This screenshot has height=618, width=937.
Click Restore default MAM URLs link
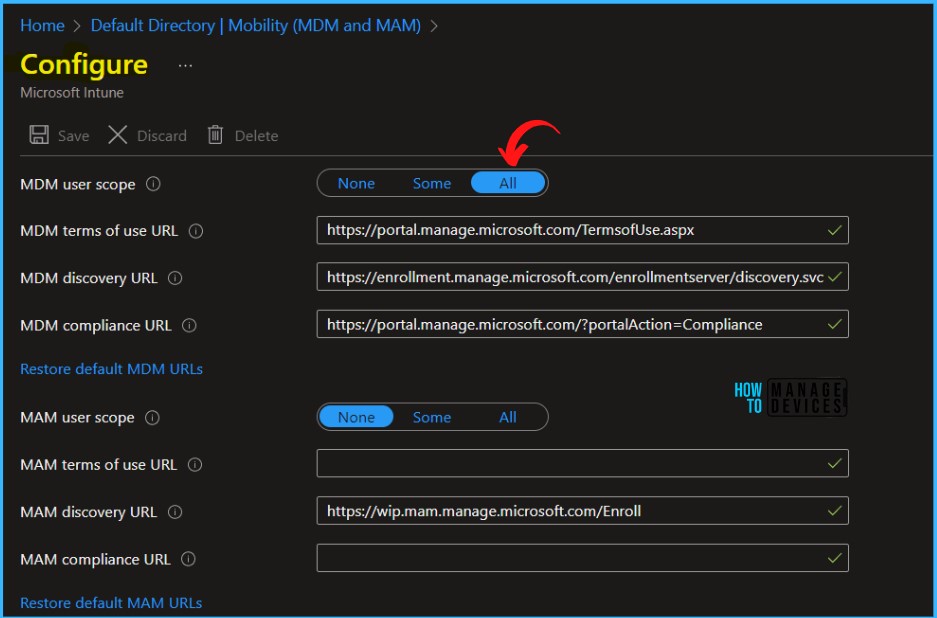click(x=111, y=602)
